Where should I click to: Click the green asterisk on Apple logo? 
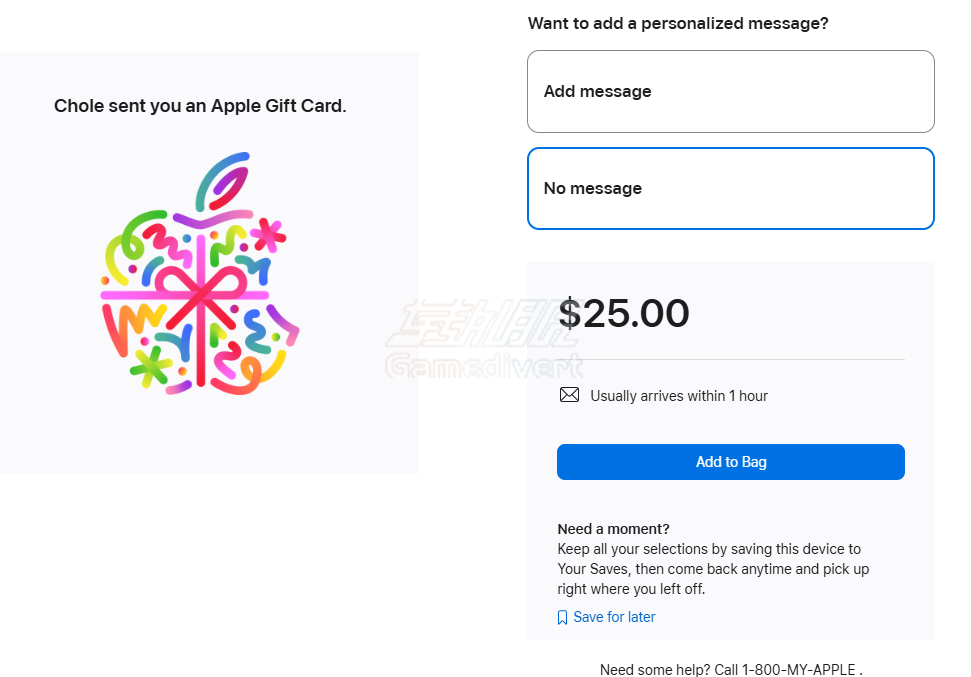tap(150, 367)
